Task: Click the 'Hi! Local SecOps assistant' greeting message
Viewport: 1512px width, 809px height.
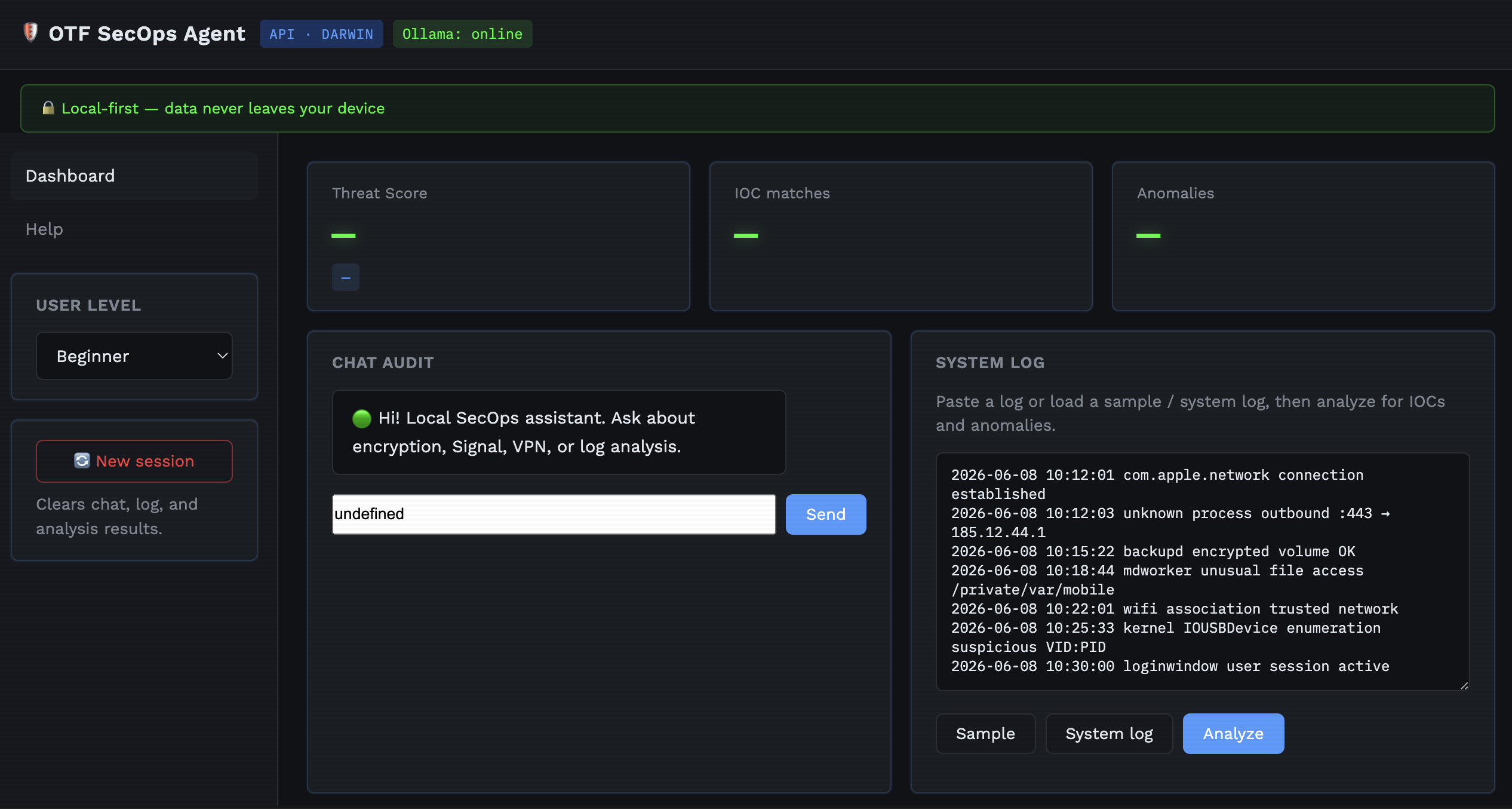Action: (x=559, y=433)
